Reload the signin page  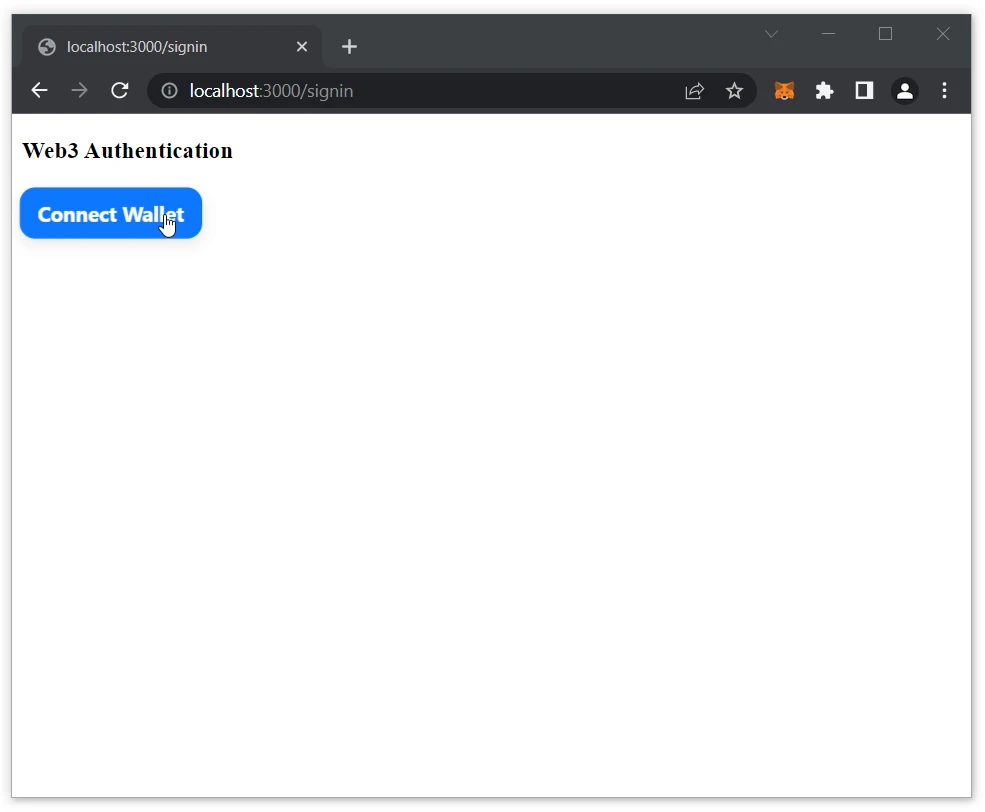click(x=120, y=91)
